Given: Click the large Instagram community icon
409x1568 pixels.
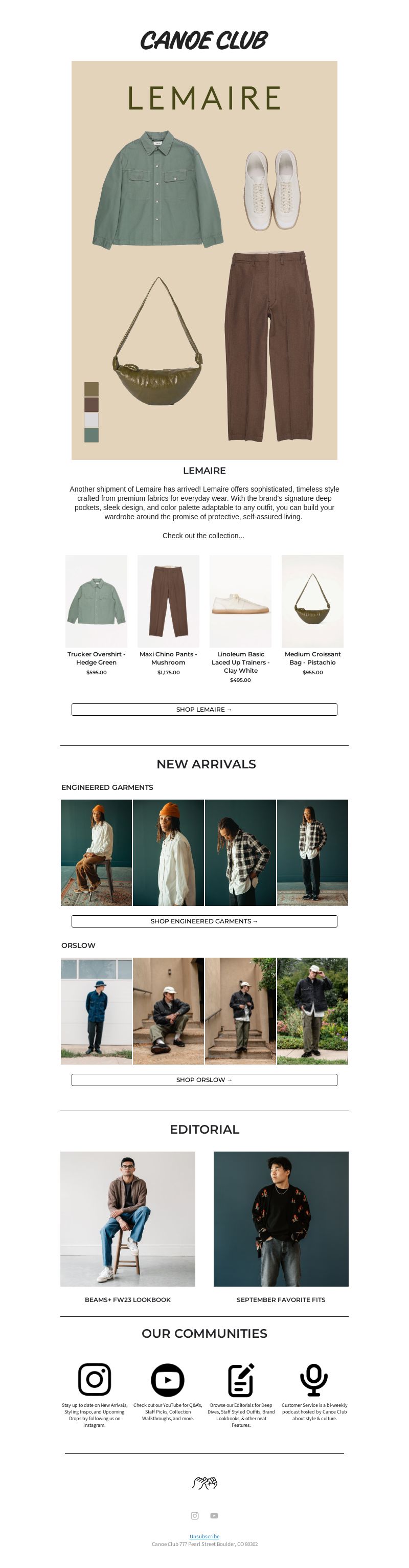Looking at the screenshot, I should (x=95, y=1379).
